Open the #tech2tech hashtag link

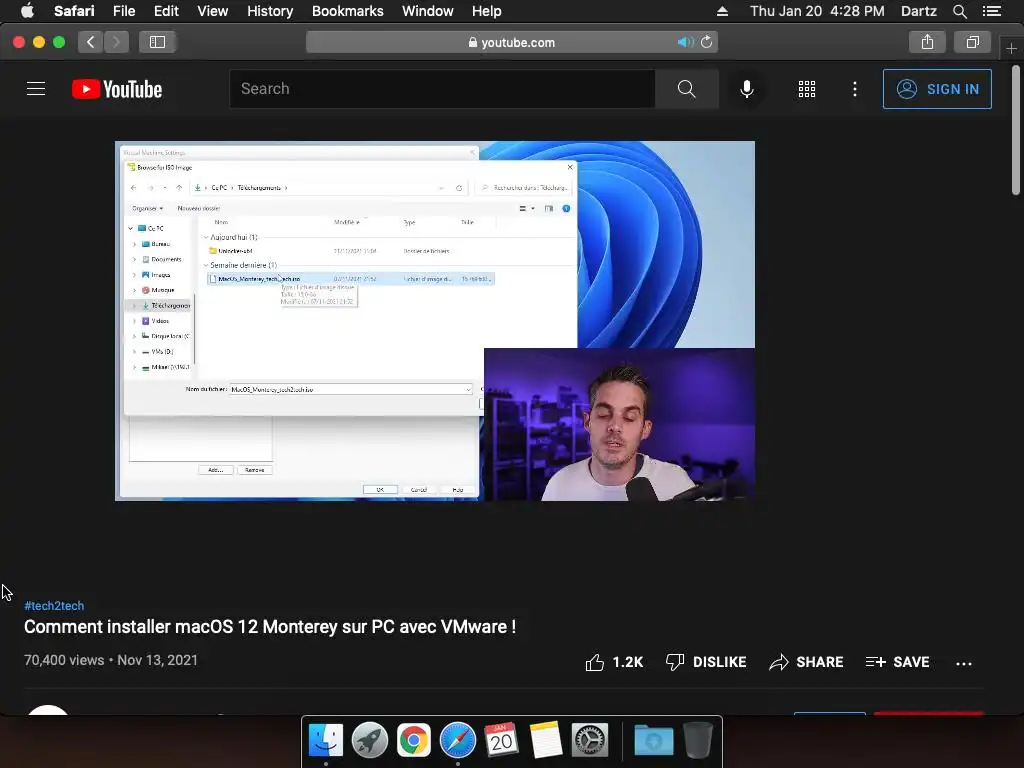(54, 605)
